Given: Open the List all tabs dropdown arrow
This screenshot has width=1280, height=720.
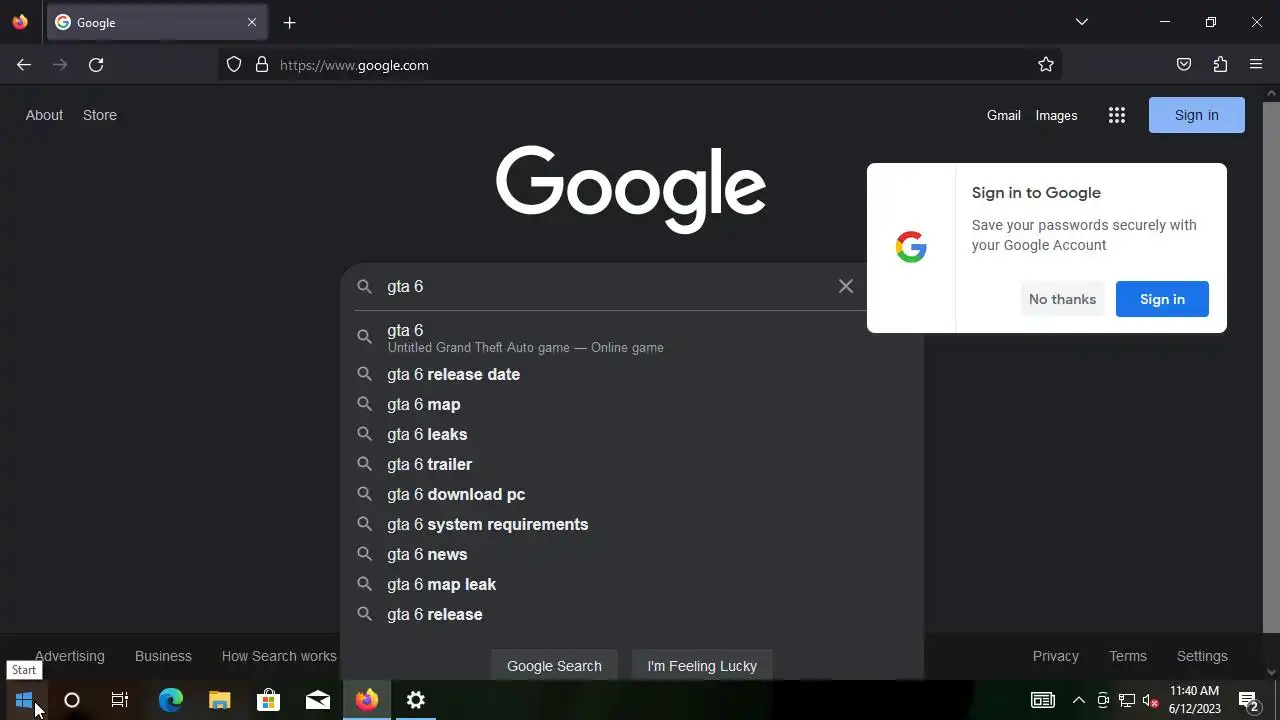Looking at the screenshot, I should (x=1081, y=22).
